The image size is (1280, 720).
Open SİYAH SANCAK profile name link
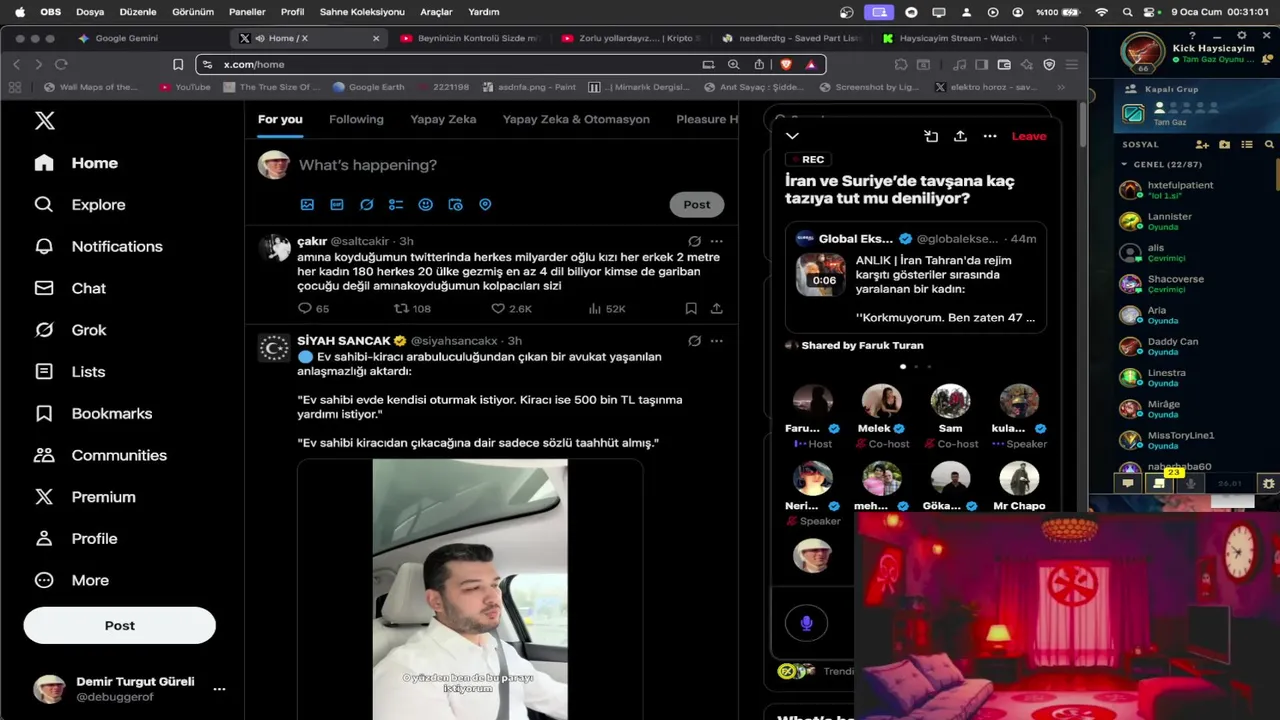pyautogui.click(x=343, y=341)
